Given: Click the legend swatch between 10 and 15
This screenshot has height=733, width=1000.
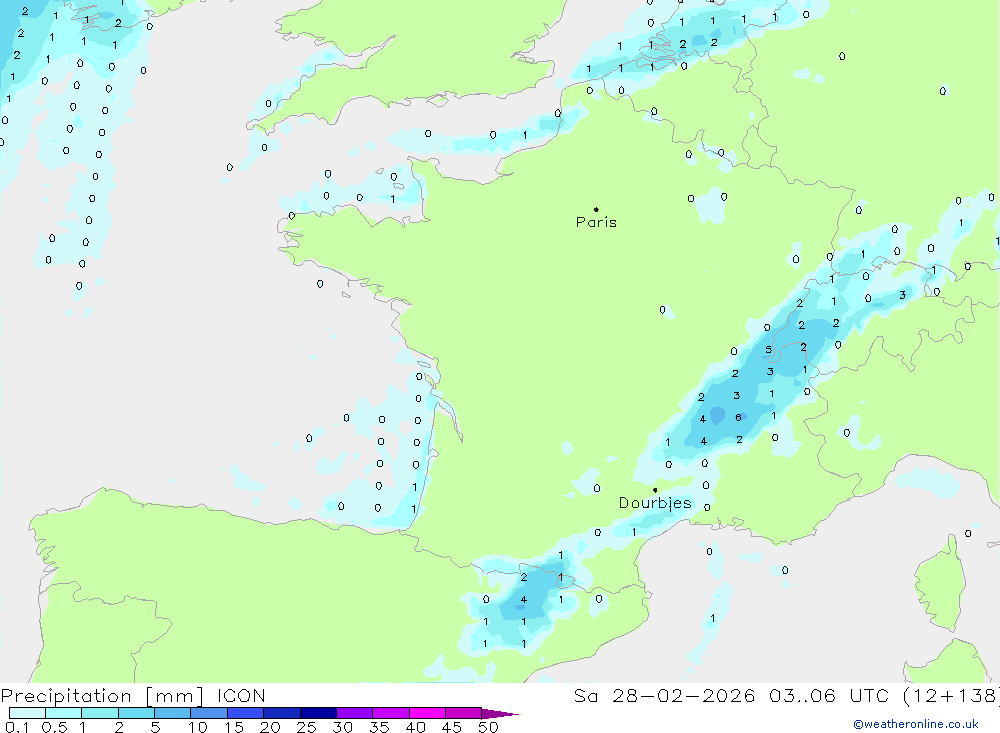Looking at the screenshot, I should [209, 713].
